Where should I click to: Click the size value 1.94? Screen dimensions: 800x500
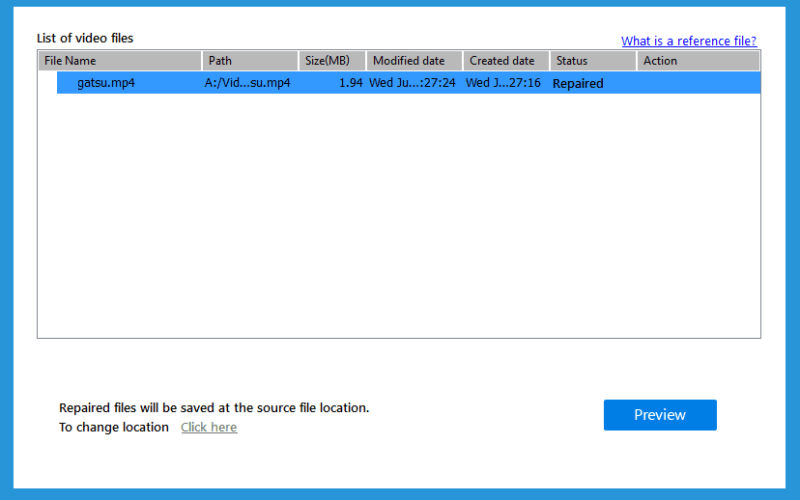[x=351, y=83]
